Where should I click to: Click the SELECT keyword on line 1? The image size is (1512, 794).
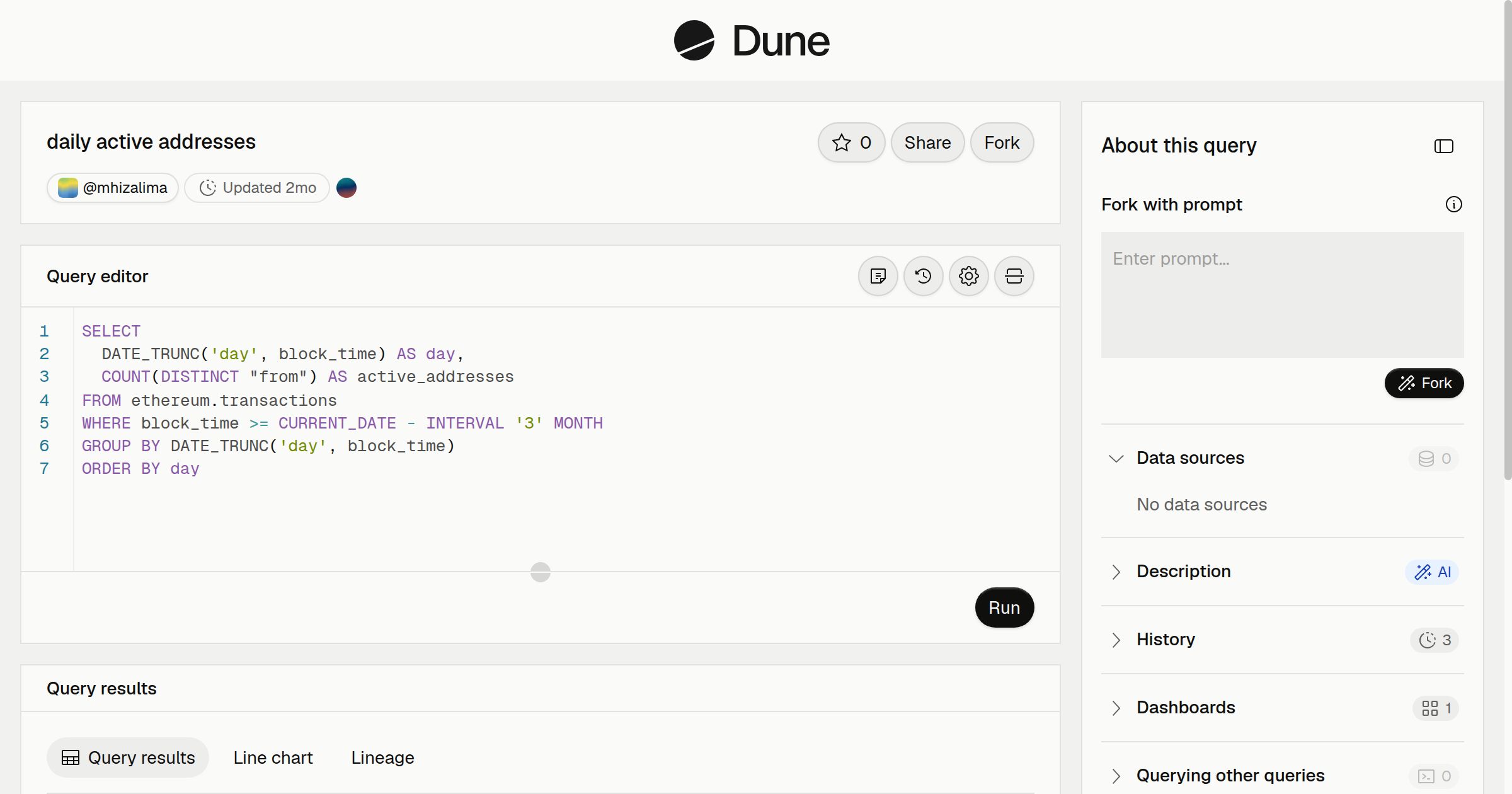point(111,331)
